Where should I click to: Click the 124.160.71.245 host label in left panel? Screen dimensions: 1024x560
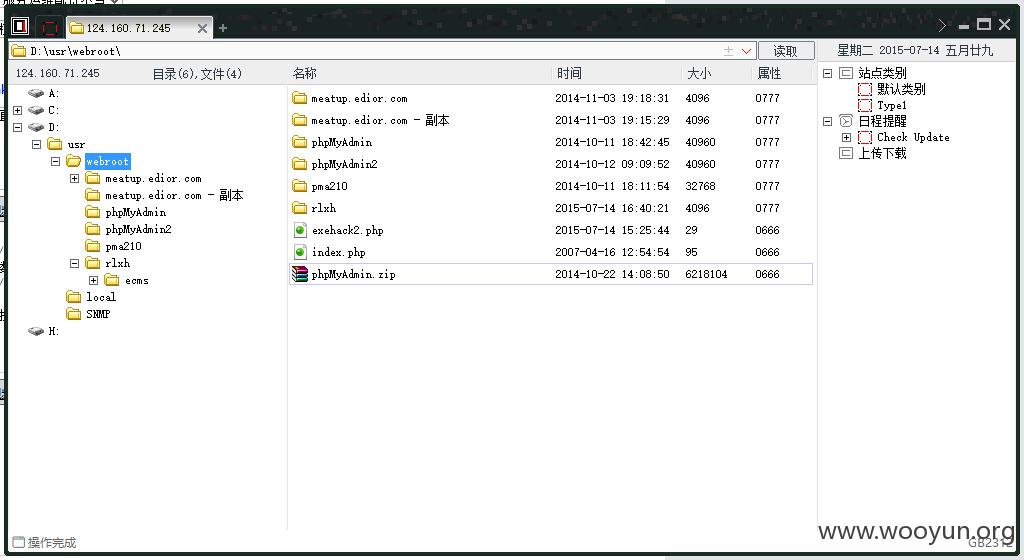(x=57, y=73)
